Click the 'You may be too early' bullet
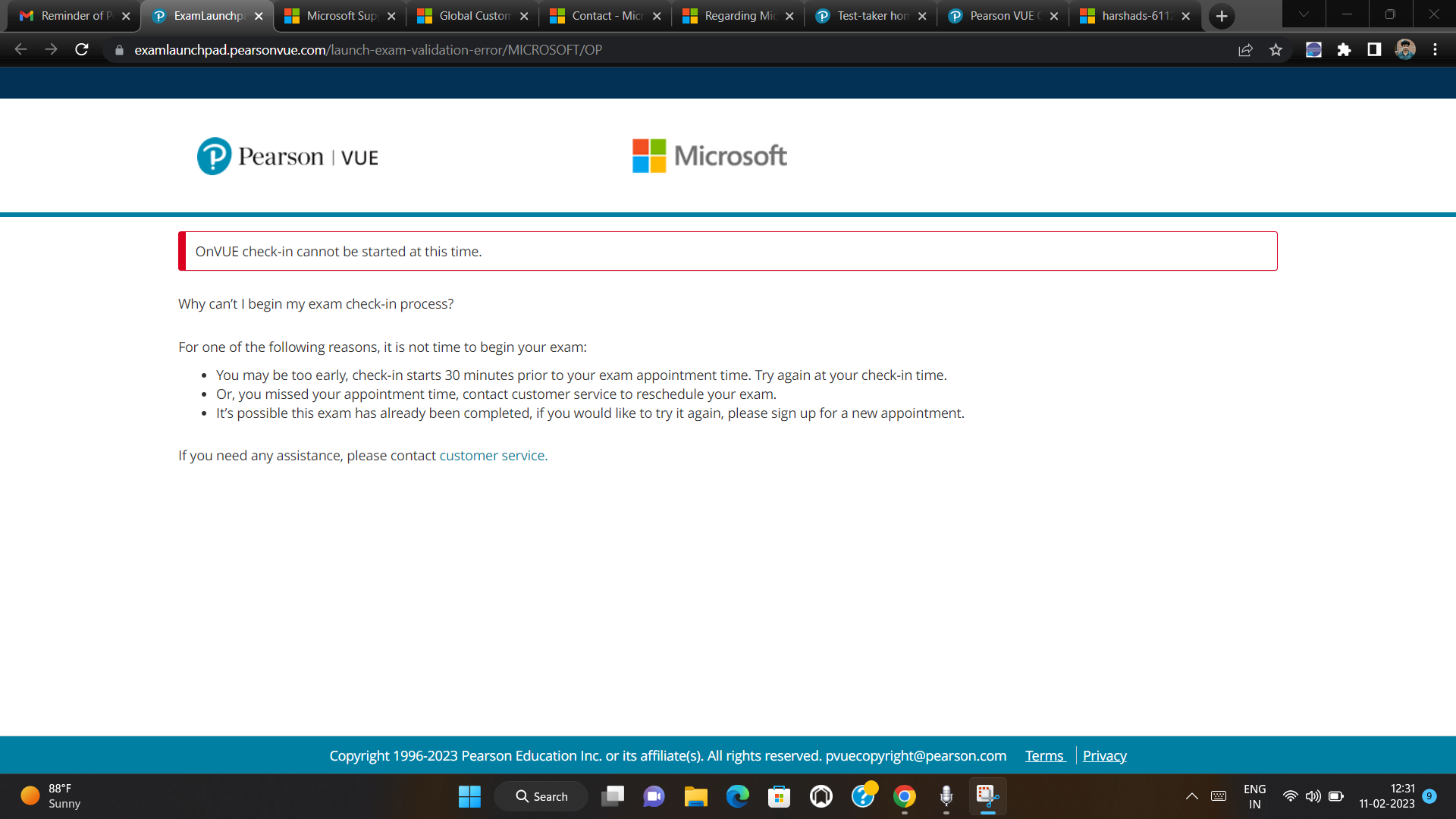This screenshot has width=1456, height=819. point(581,375)
